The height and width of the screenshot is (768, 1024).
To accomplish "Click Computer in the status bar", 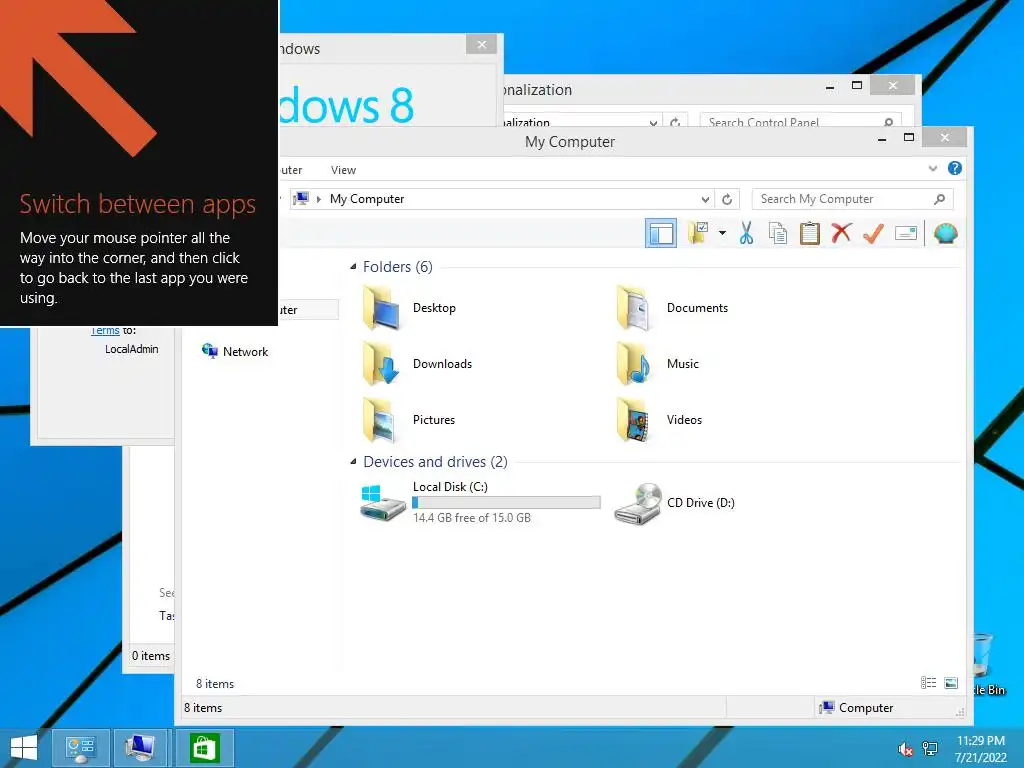I will [x=857, y=708].
